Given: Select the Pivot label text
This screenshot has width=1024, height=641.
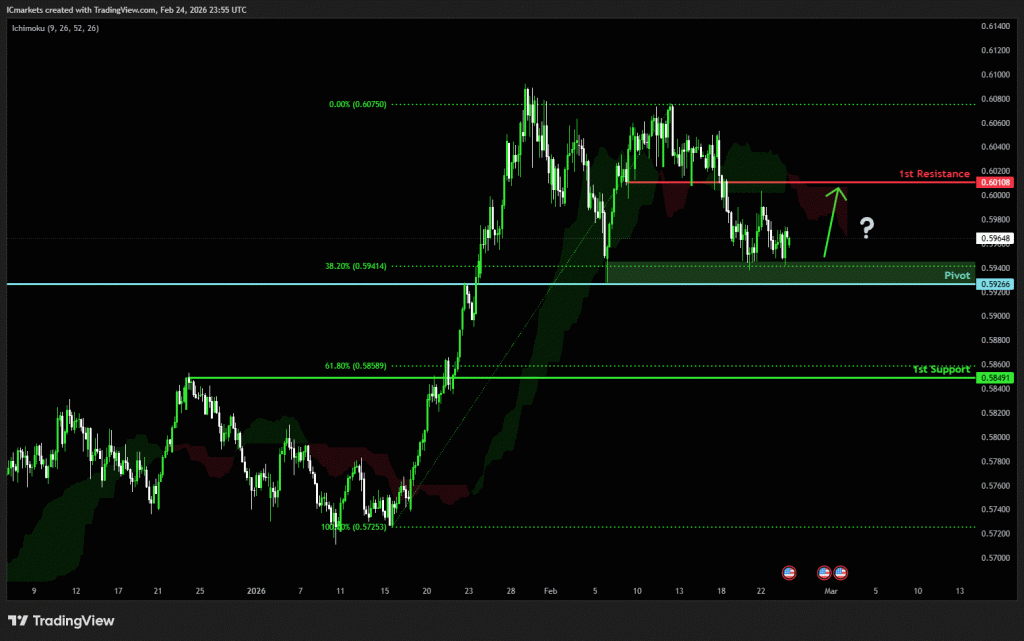Looking at the screenshot, I should point(957,274).
